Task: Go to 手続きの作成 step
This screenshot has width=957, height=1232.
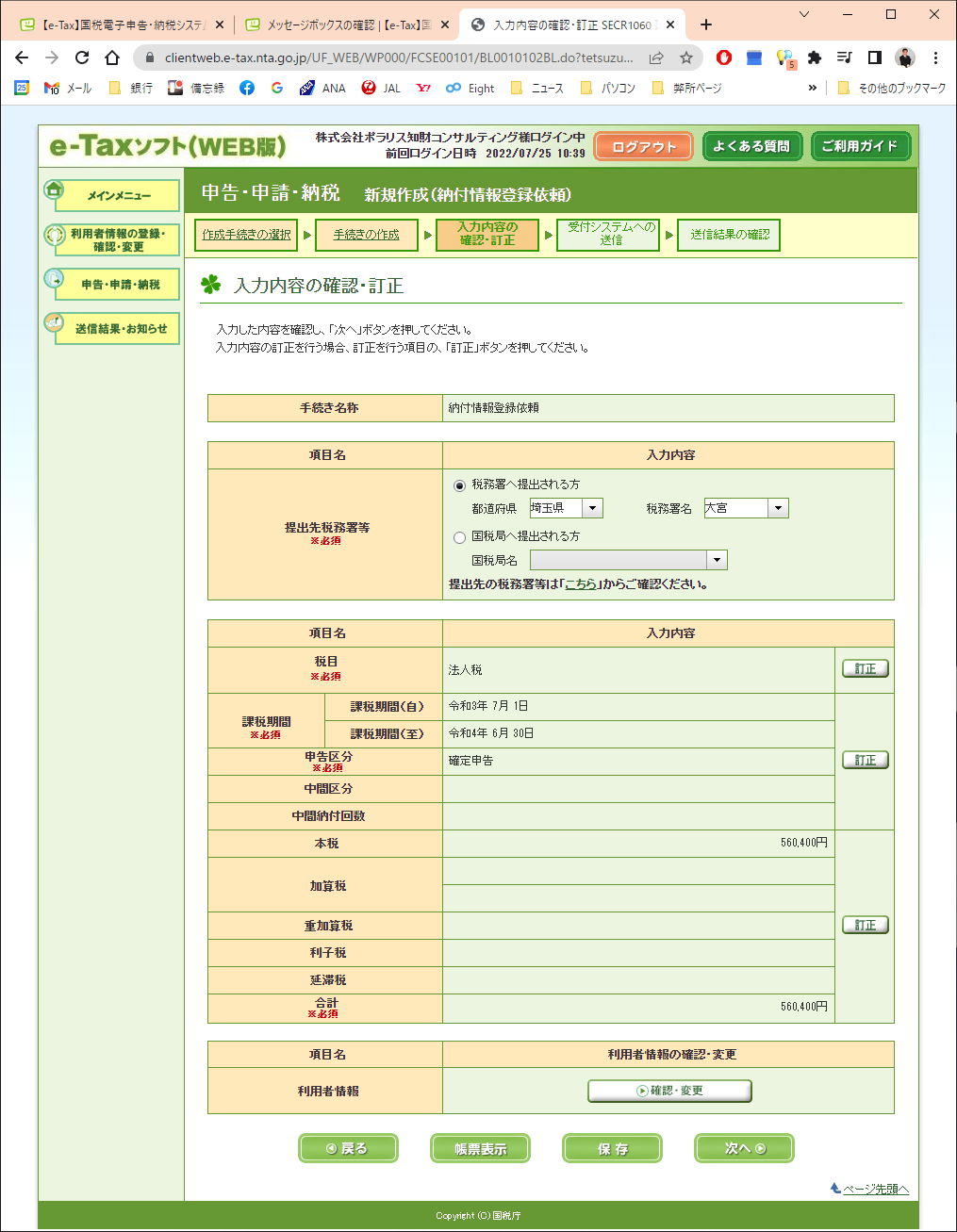Action: click(366, 235)
